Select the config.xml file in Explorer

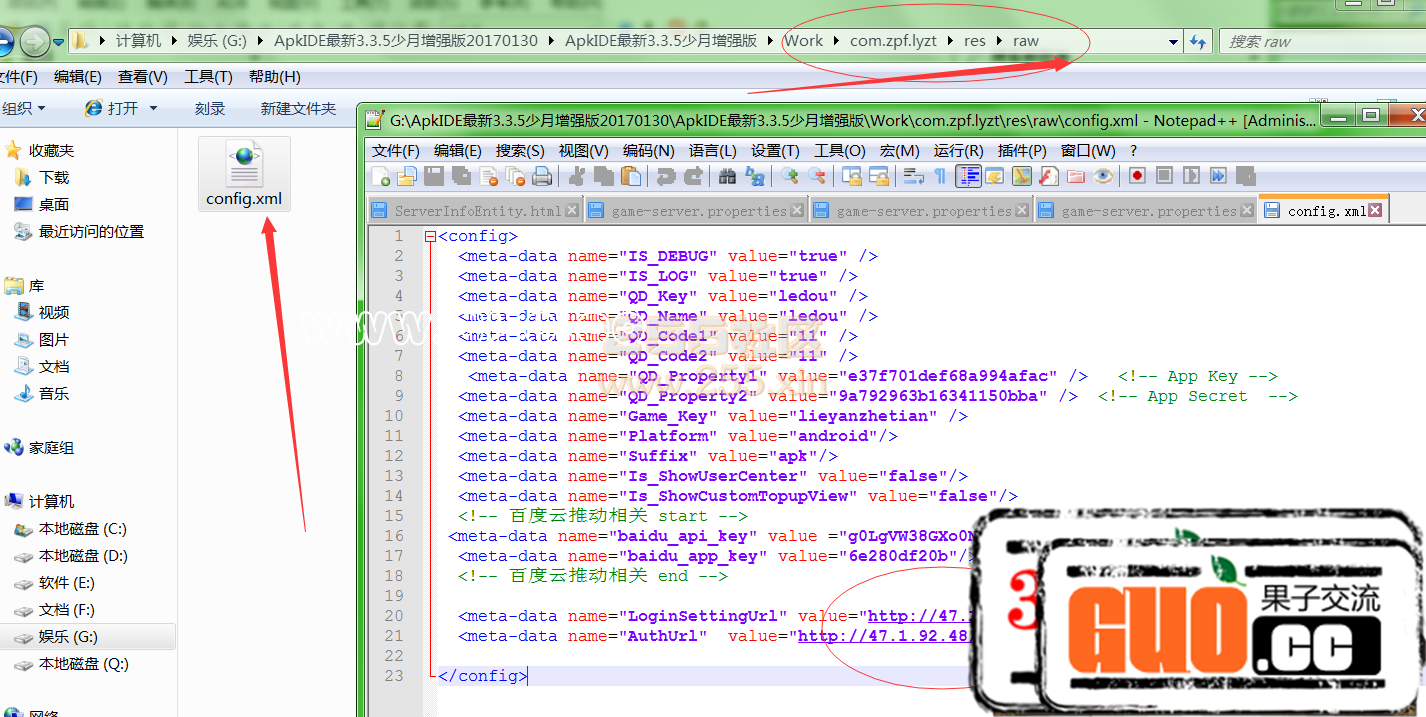[244, 174]
